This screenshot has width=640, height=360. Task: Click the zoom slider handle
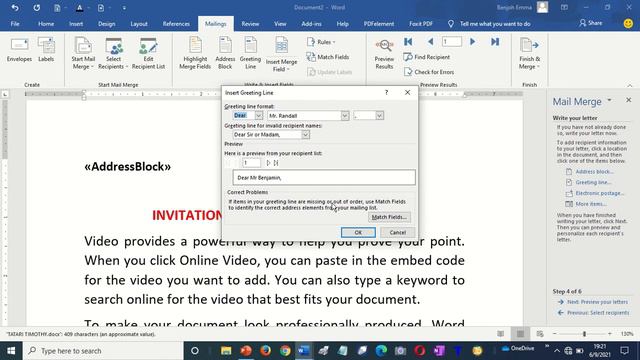pyautogui.click(x=584, y=334)
